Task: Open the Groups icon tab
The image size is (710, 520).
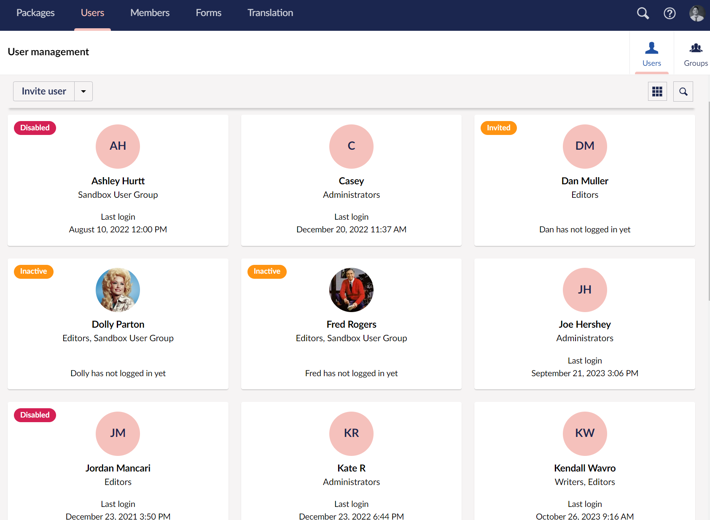Action: coord(695,54)
